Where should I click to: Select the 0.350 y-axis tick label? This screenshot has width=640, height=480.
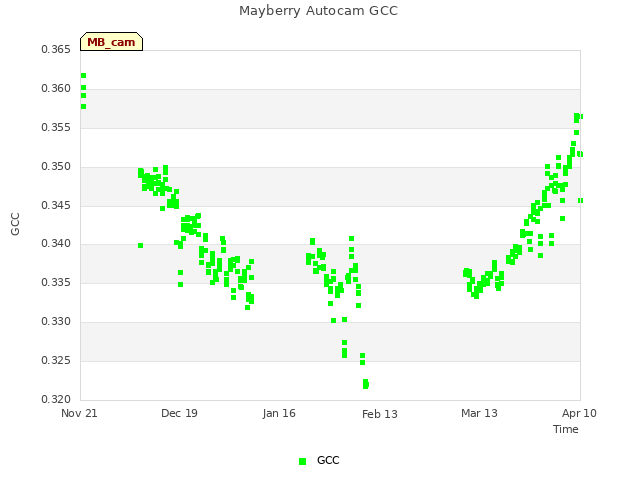tap(56, 166)
